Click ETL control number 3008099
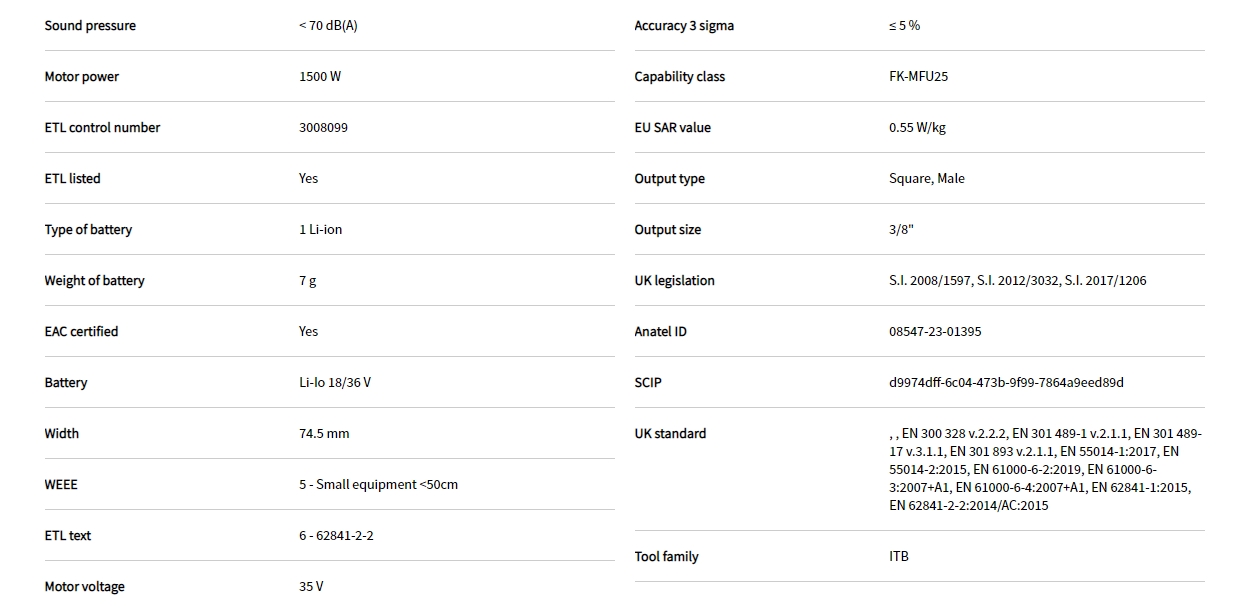This screenshot has width=1256, height=610. coord(323,128)
